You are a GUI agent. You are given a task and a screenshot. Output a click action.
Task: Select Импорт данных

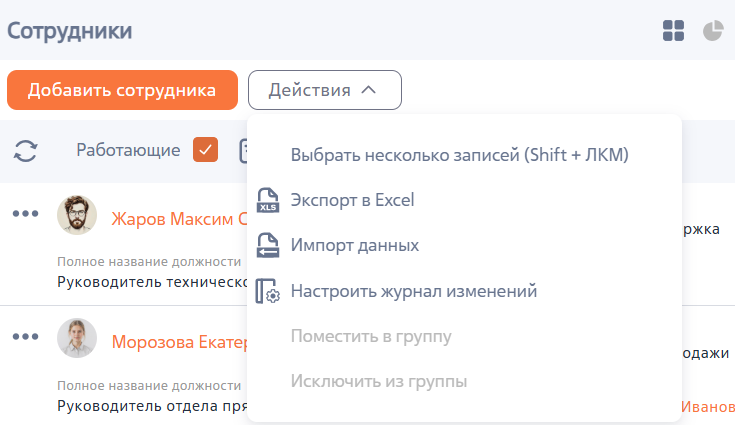click(x=355, y=245)
